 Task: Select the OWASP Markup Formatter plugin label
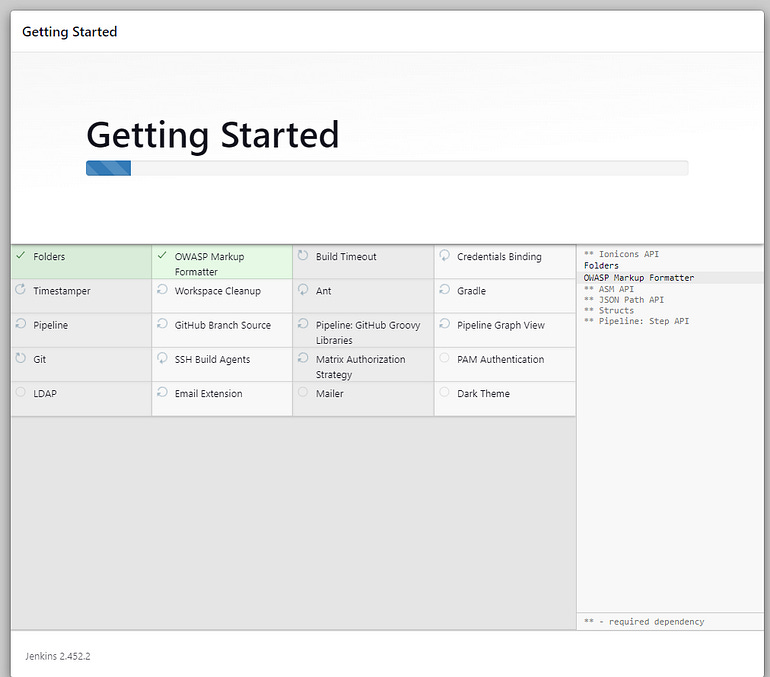click(210, 264)
